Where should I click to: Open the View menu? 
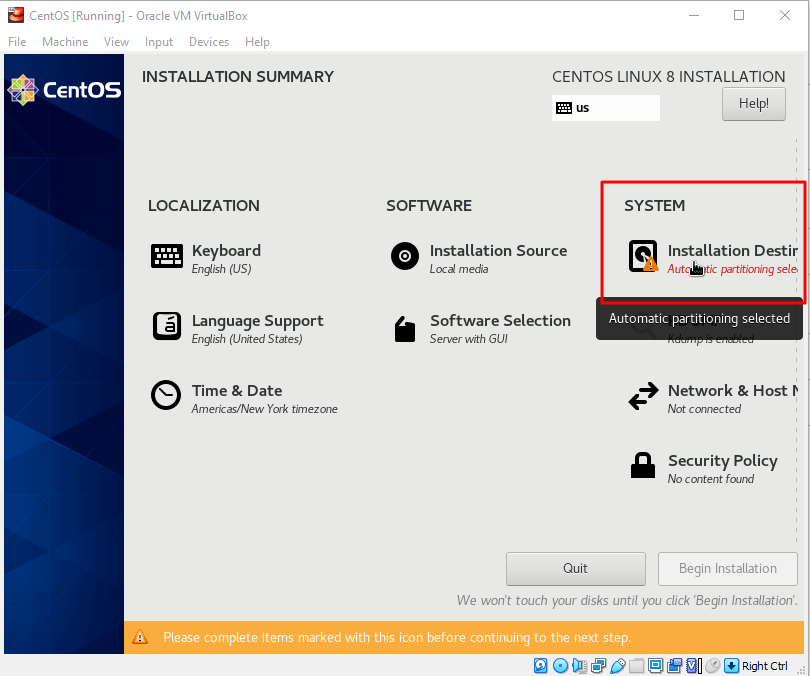[116, 42]
